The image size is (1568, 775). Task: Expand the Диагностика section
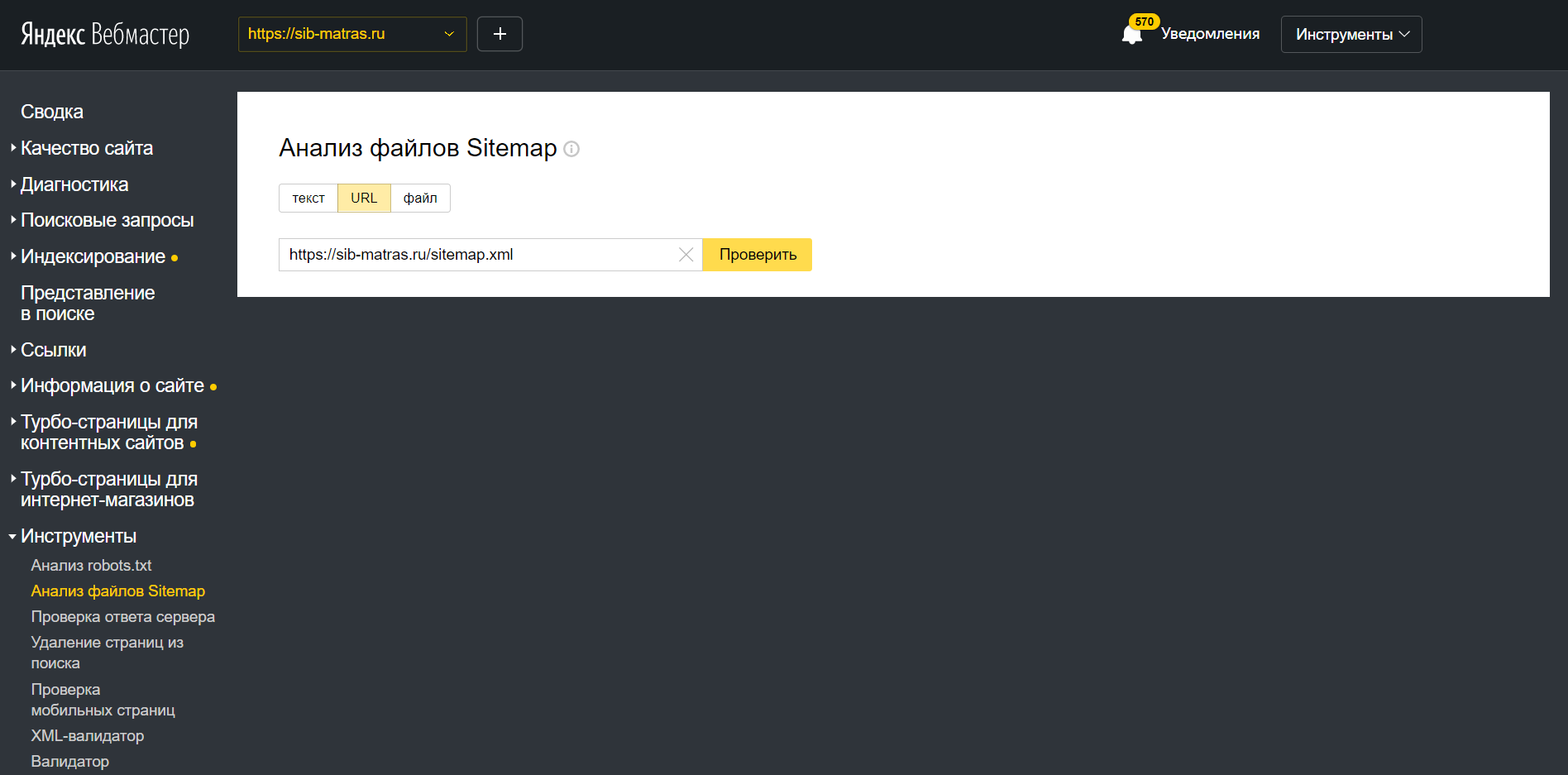74,184
